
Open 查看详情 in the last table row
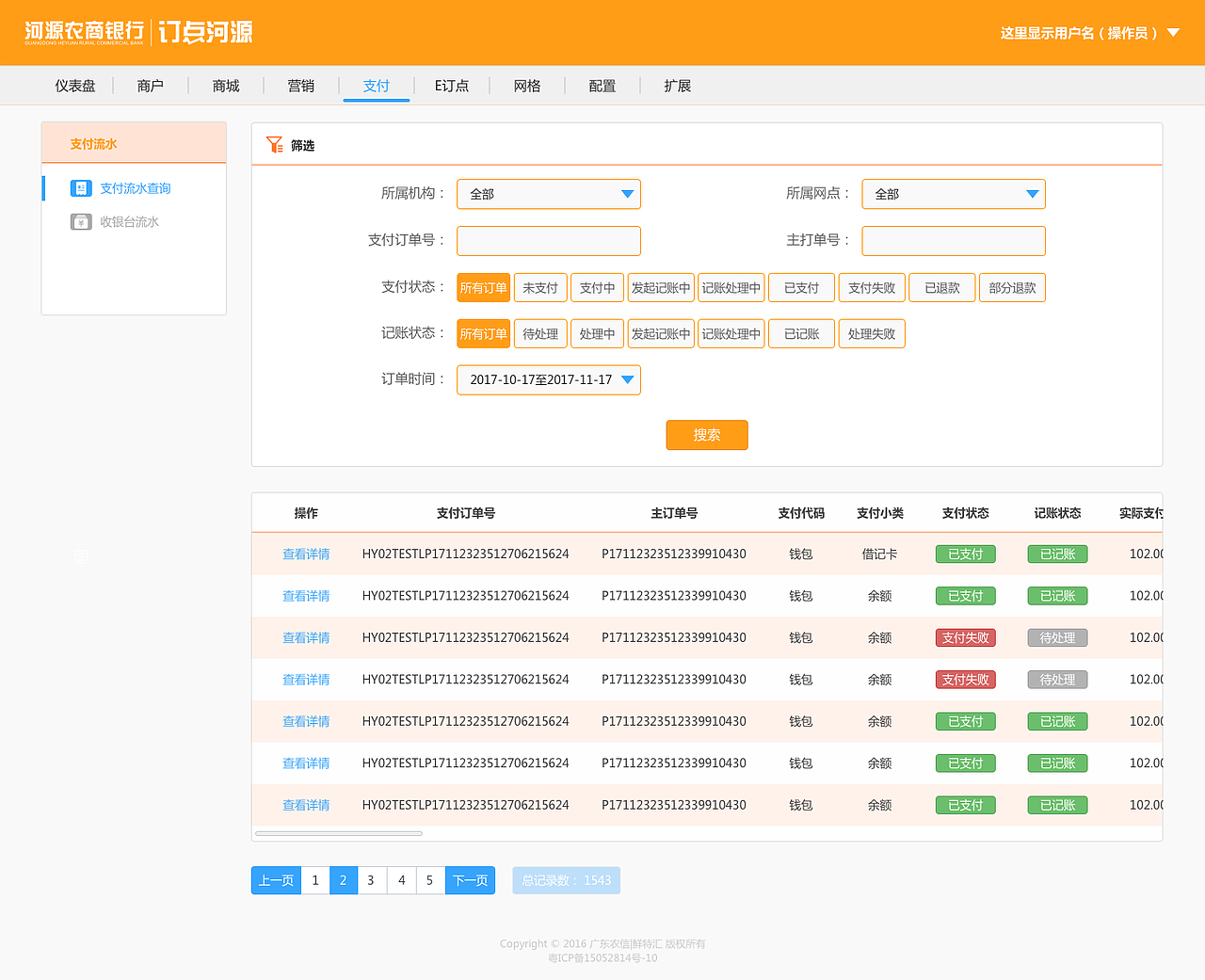click(x=306, y=806)
